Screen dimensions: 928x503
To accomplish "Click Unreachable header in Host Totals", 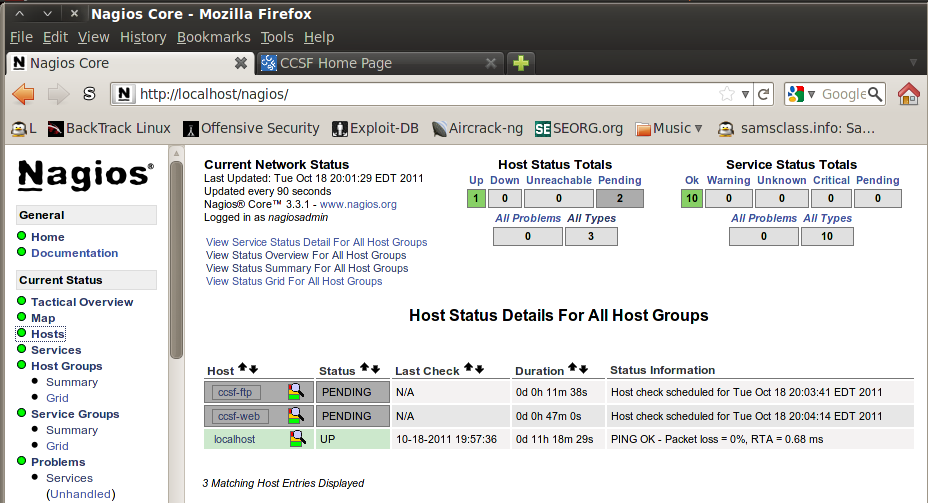I will click(559, 180).
